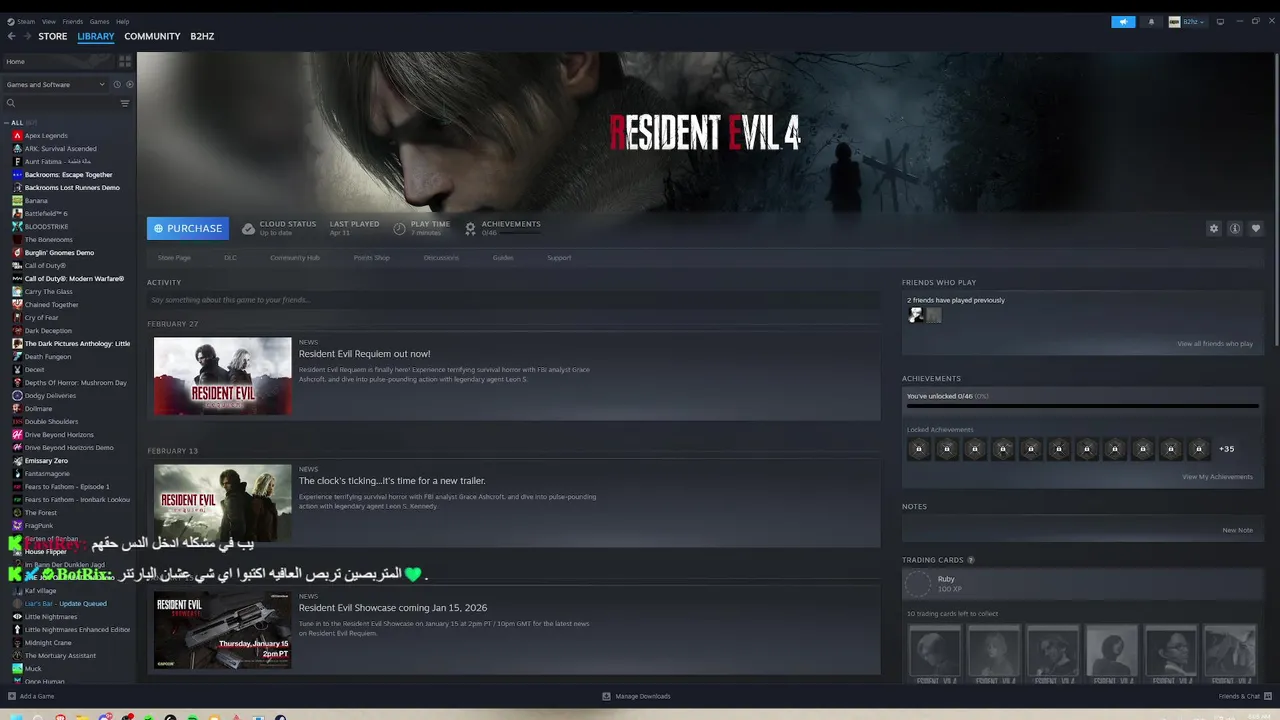Click the PURCHASE button
The height and width of the screenshot is (720, 1280).
[188, 228]
